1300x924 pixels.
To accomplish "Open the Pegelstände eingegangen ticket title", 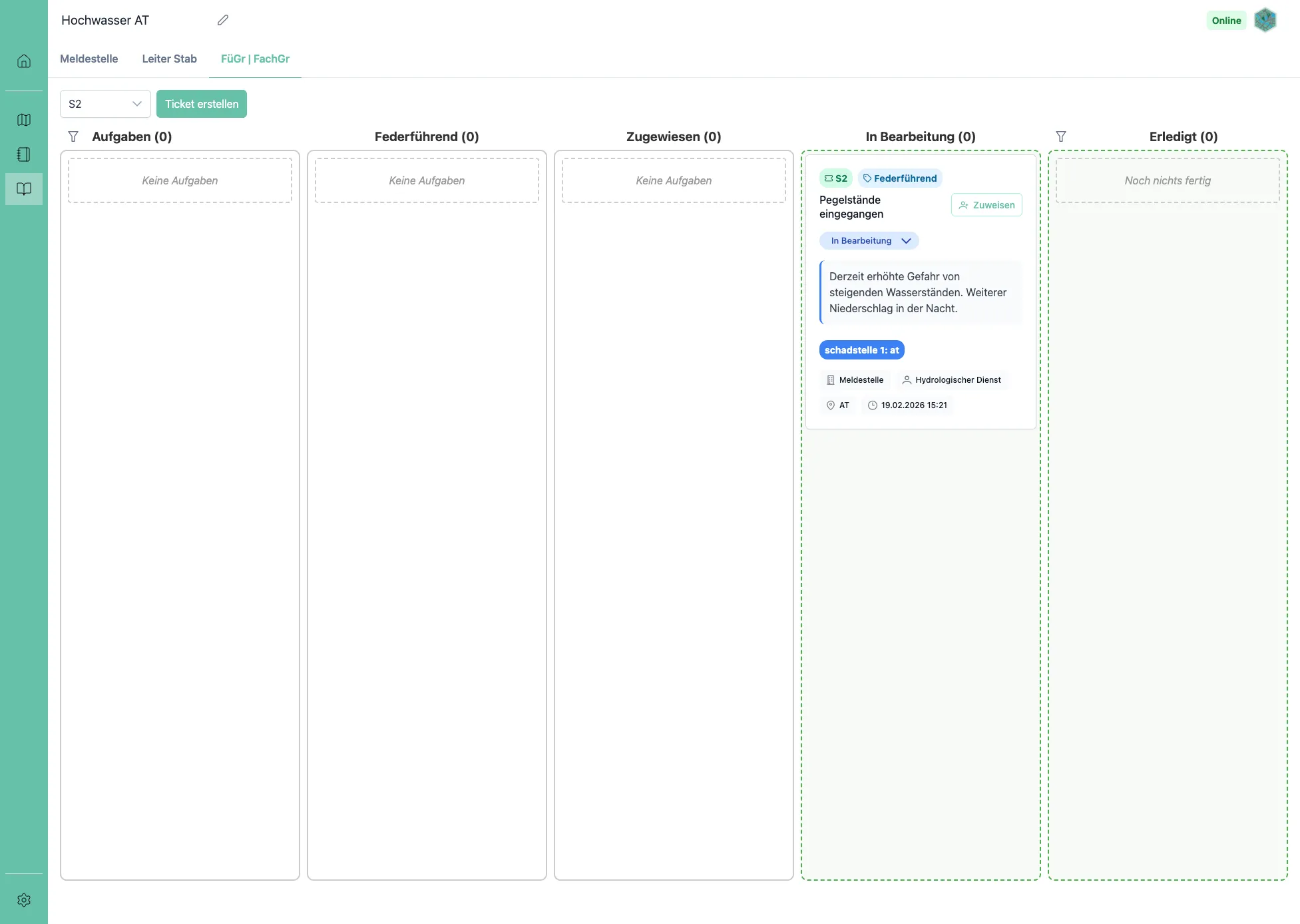I will [851, 207].
